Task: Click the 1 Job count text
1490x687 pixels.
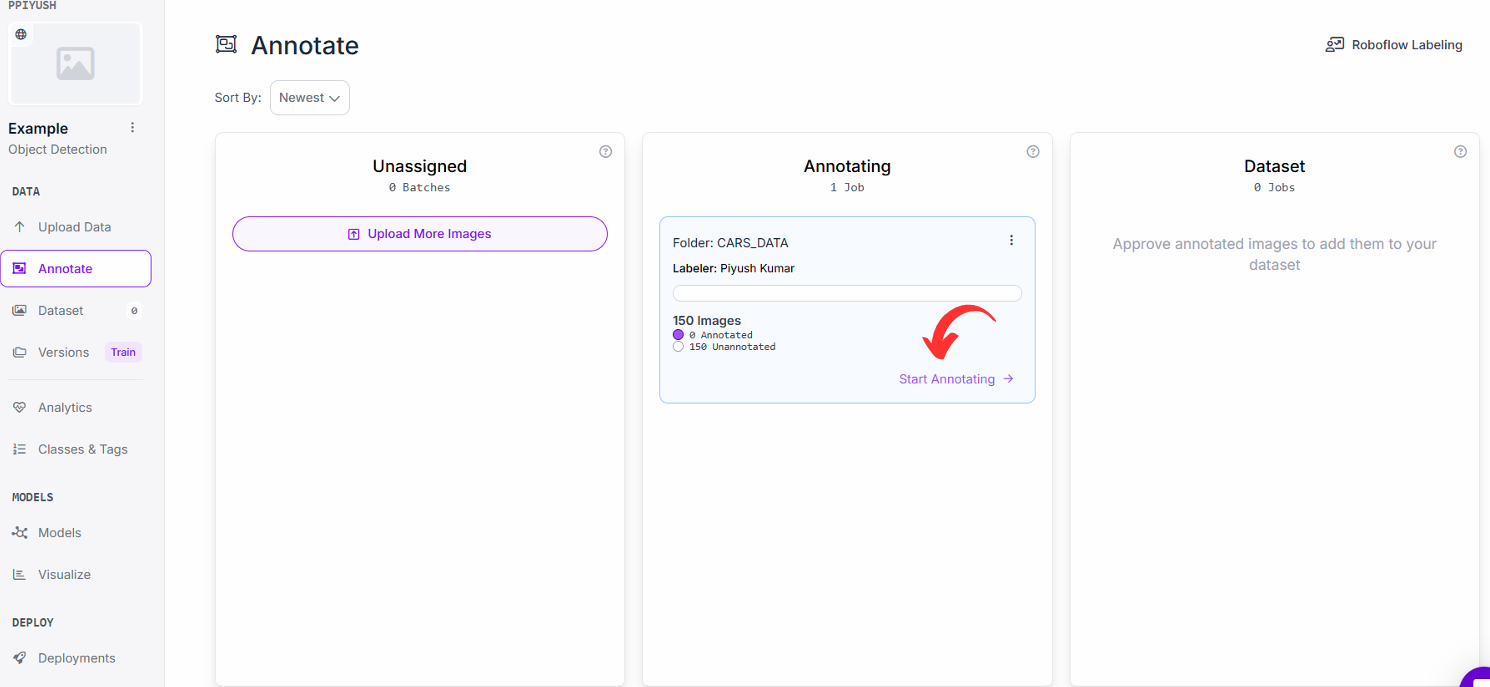Action: tap(847, 187)
